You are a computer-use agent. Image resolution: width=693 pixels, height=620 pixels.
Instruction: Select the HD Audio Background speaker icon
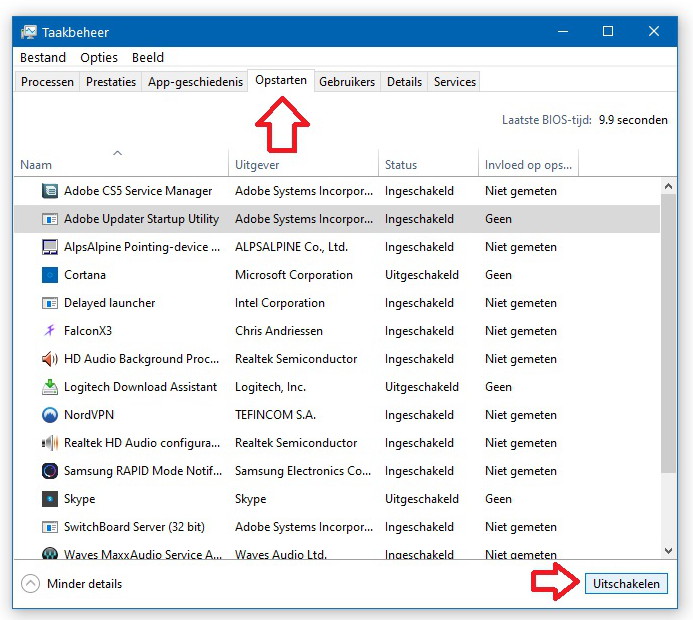(x=50, y=359)
